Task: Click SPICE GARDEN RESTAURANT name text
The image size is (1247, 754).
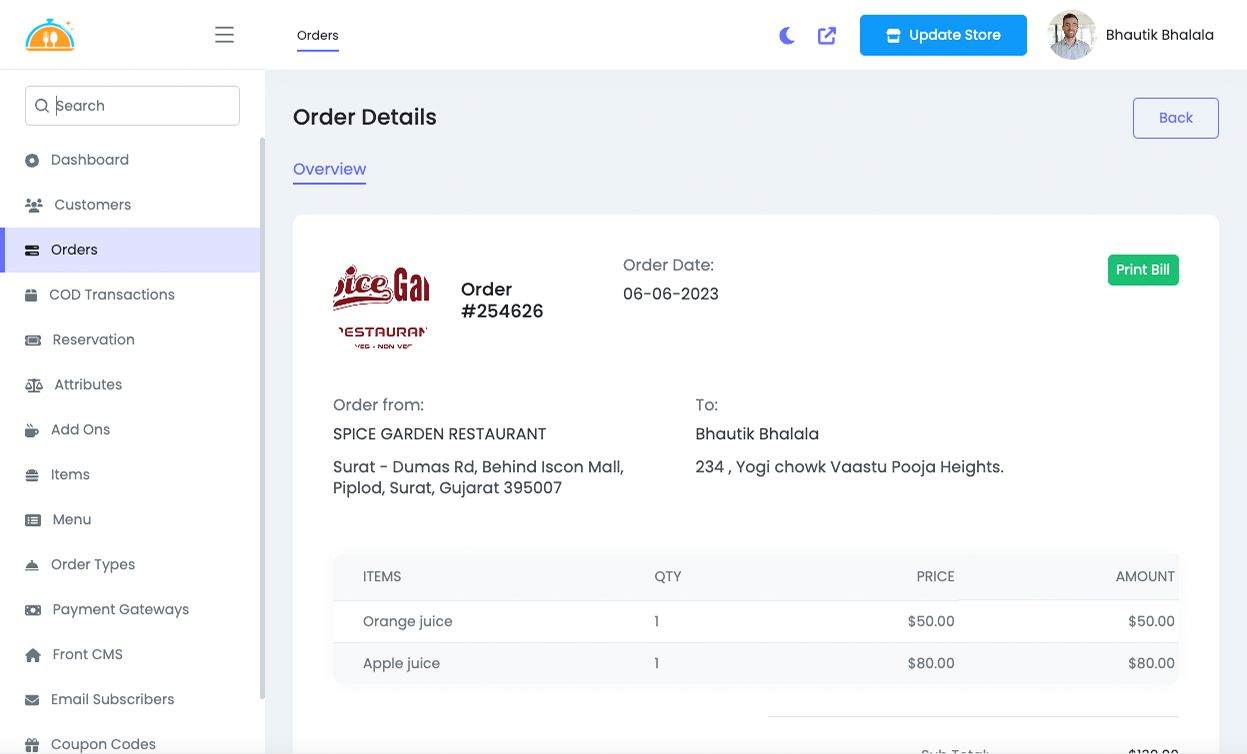Action: tap(440, 434)
